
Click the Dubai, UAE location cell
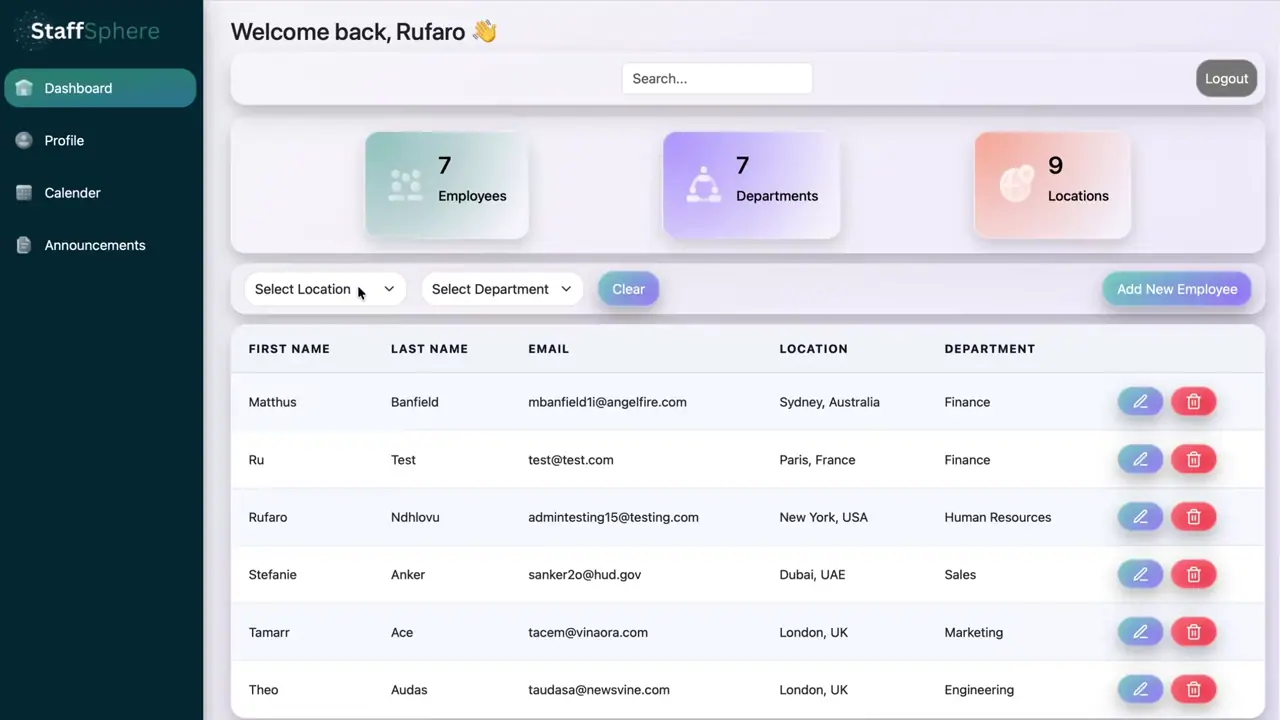(812, 575)
